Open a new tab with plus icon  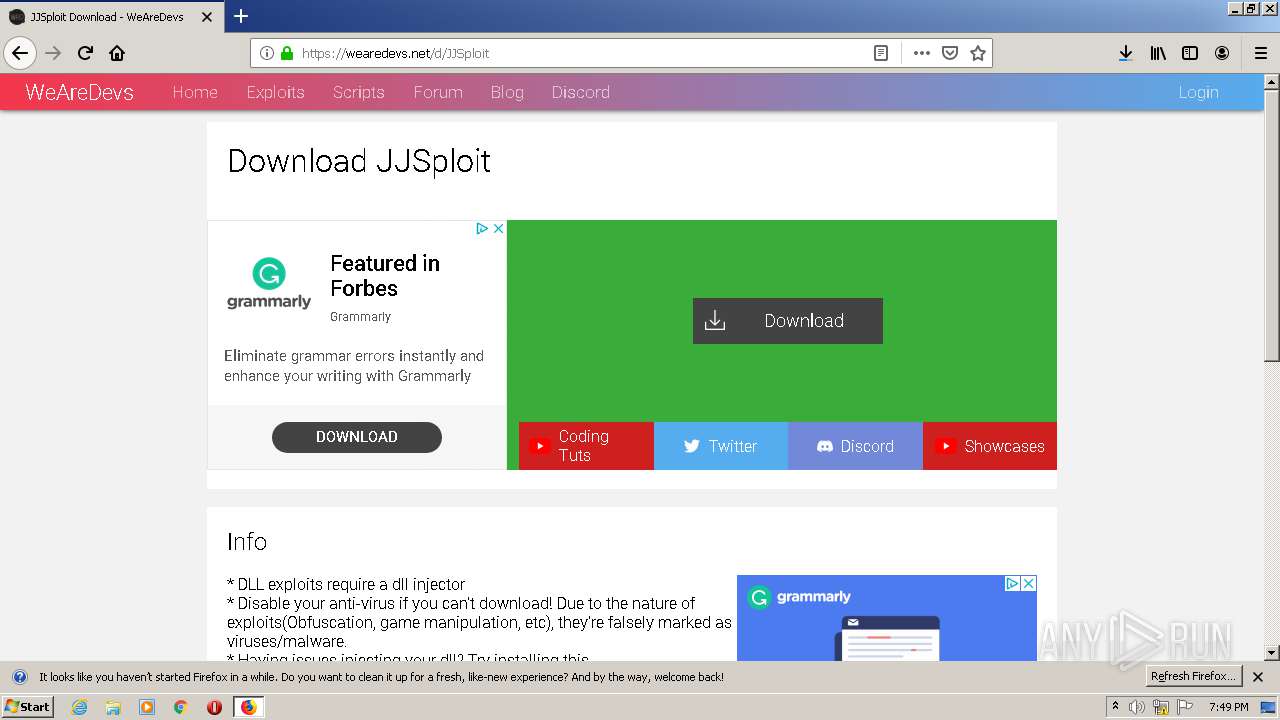point(241,16)
